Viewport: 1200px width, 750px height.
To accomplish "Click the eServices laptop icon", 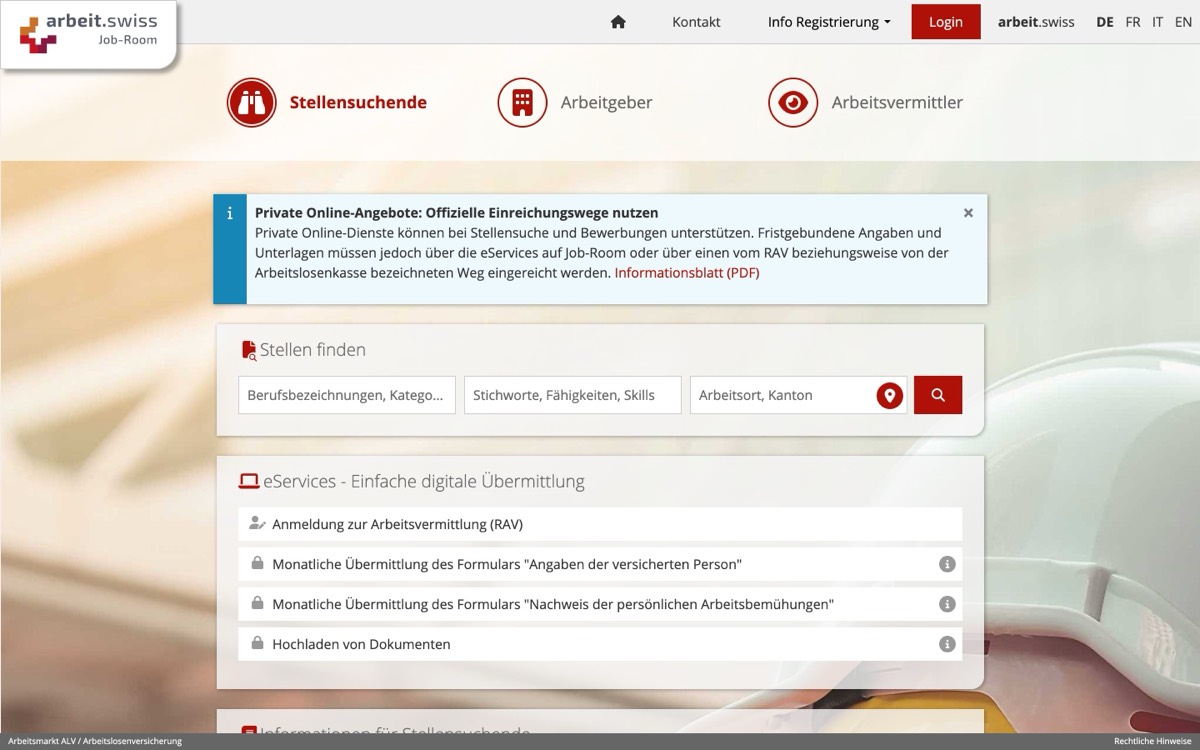I will tap(249, 481).
